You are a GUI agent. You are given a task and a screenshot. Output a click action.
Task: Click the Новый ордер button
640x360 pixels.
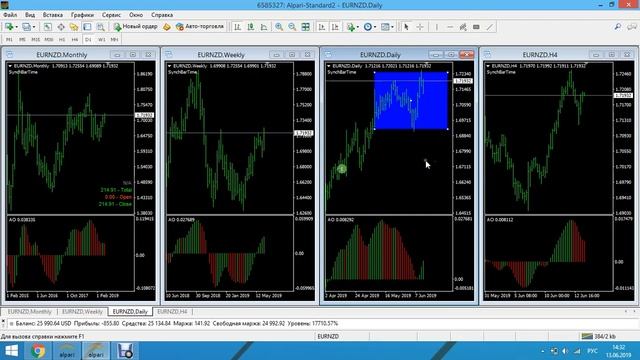[136, 27]
